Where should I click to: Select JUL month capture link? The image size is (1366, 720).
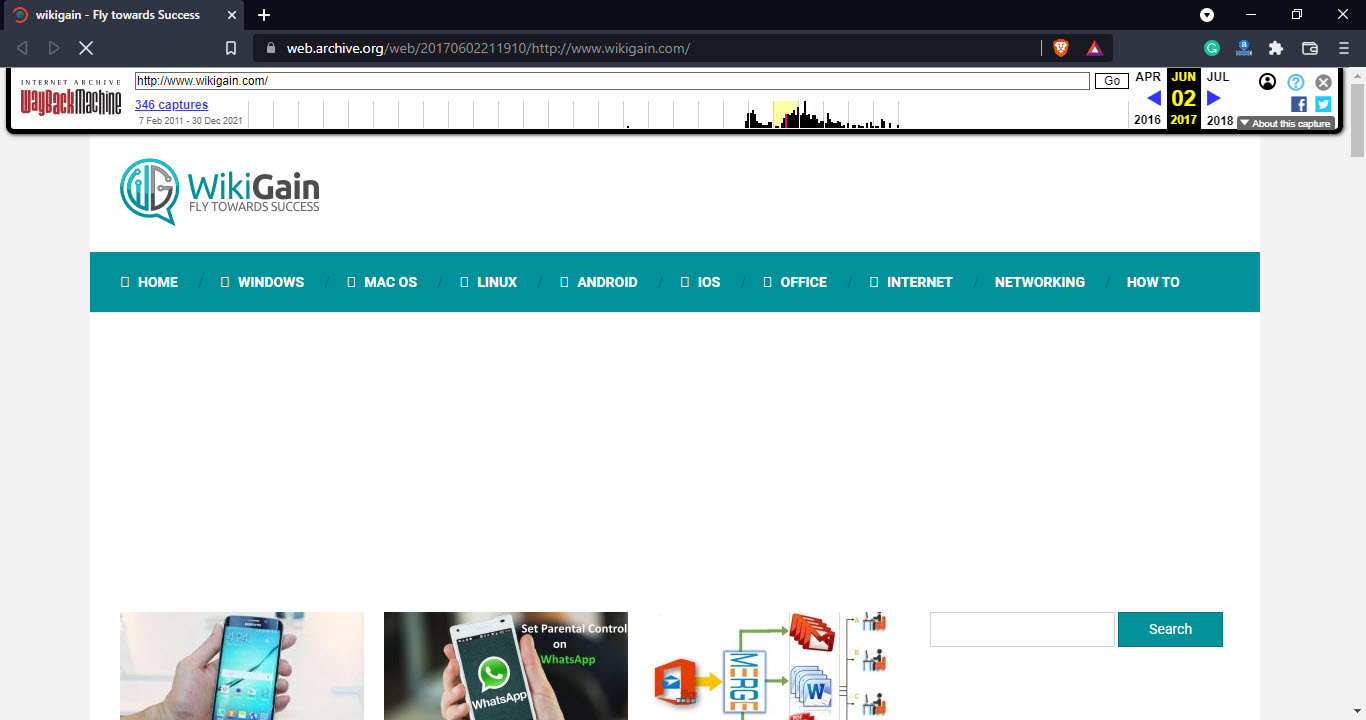[1218, 77]
